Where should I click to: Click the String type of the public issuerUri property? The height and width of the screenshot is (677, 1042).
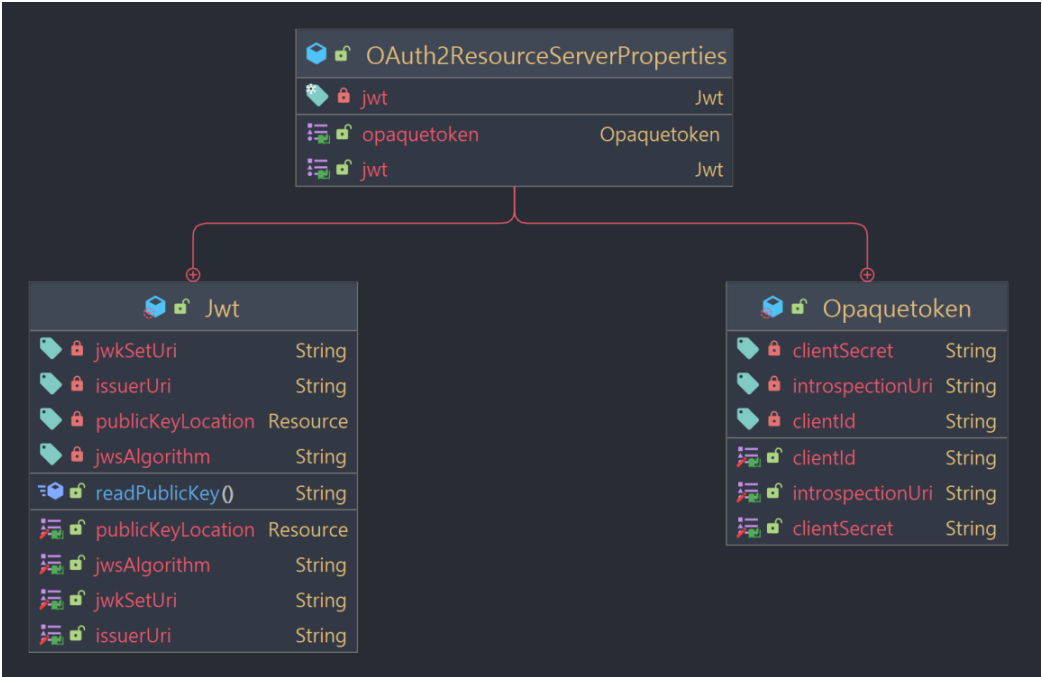(x=321, y=636)
